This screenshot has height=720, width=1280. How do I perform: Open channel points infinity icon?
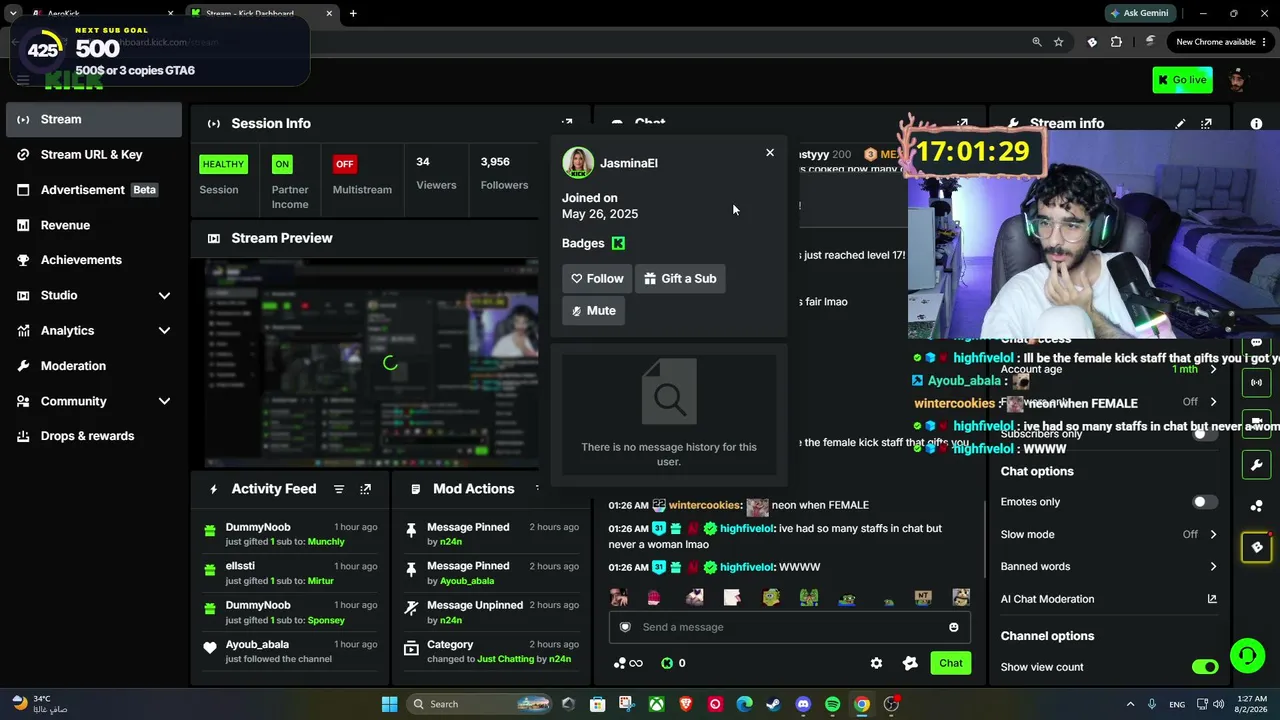(x=628, y=663)
